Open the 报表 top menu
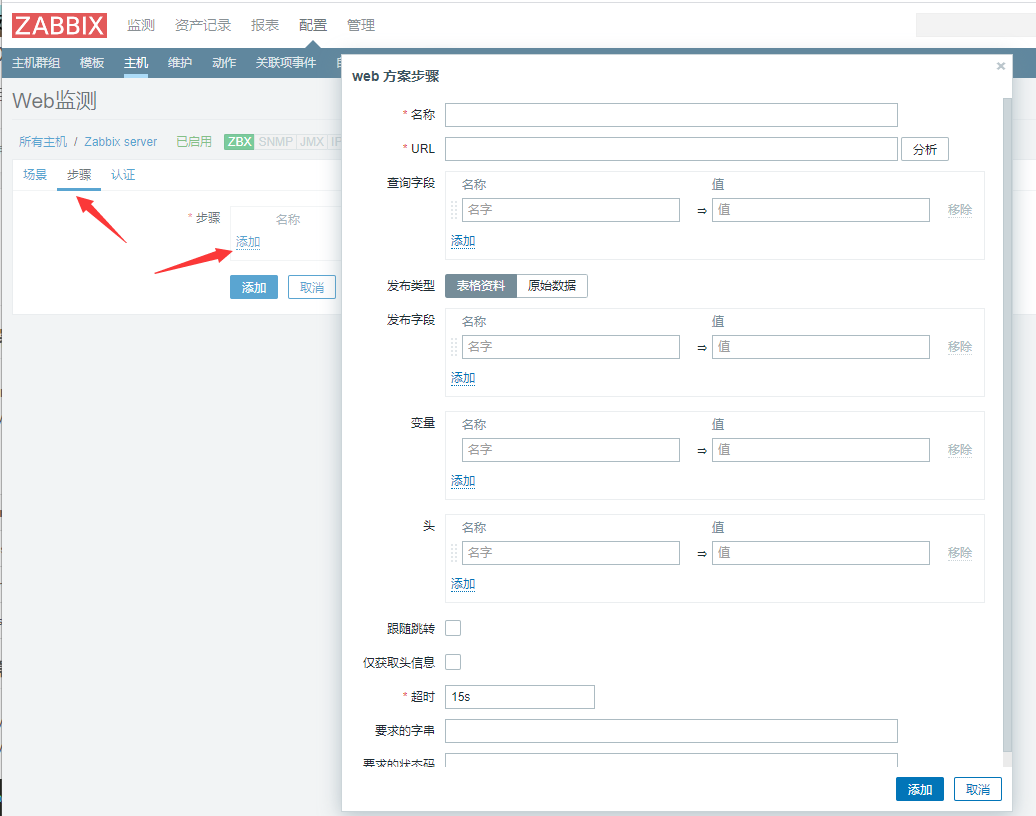The height and width of the screenshot is (816, 1036). tap(265, 25)
